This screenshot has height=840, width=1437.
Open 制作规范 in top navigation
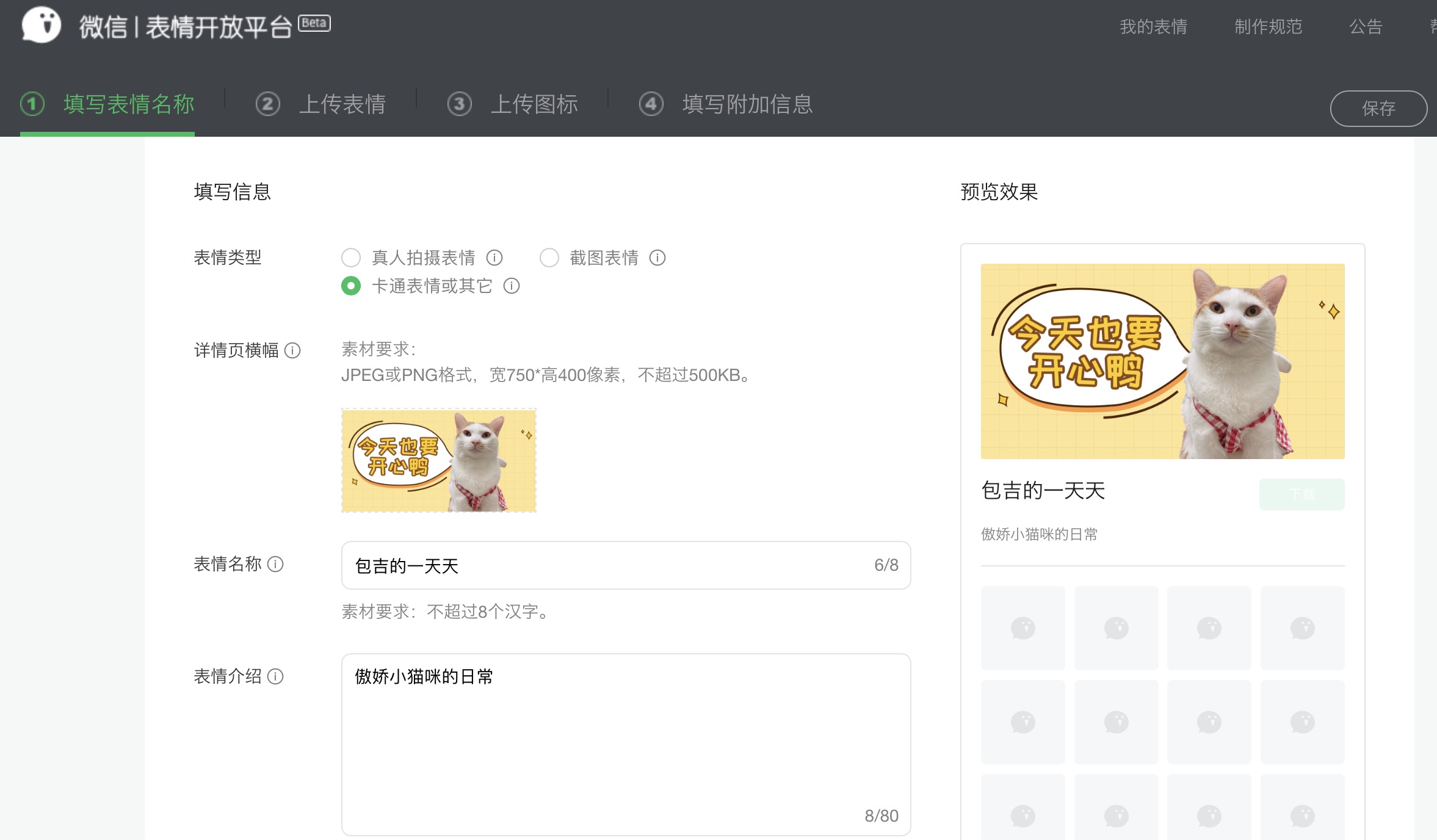coord(1268,27)
